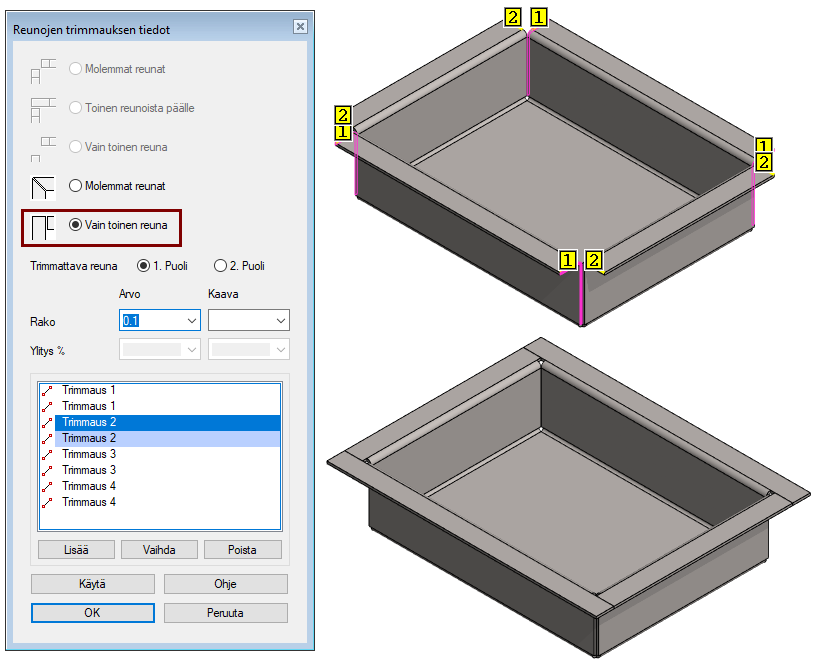
Task: Click the mitre corner icon beside enabled Molemmat reunat
Action: pos(43,188)
